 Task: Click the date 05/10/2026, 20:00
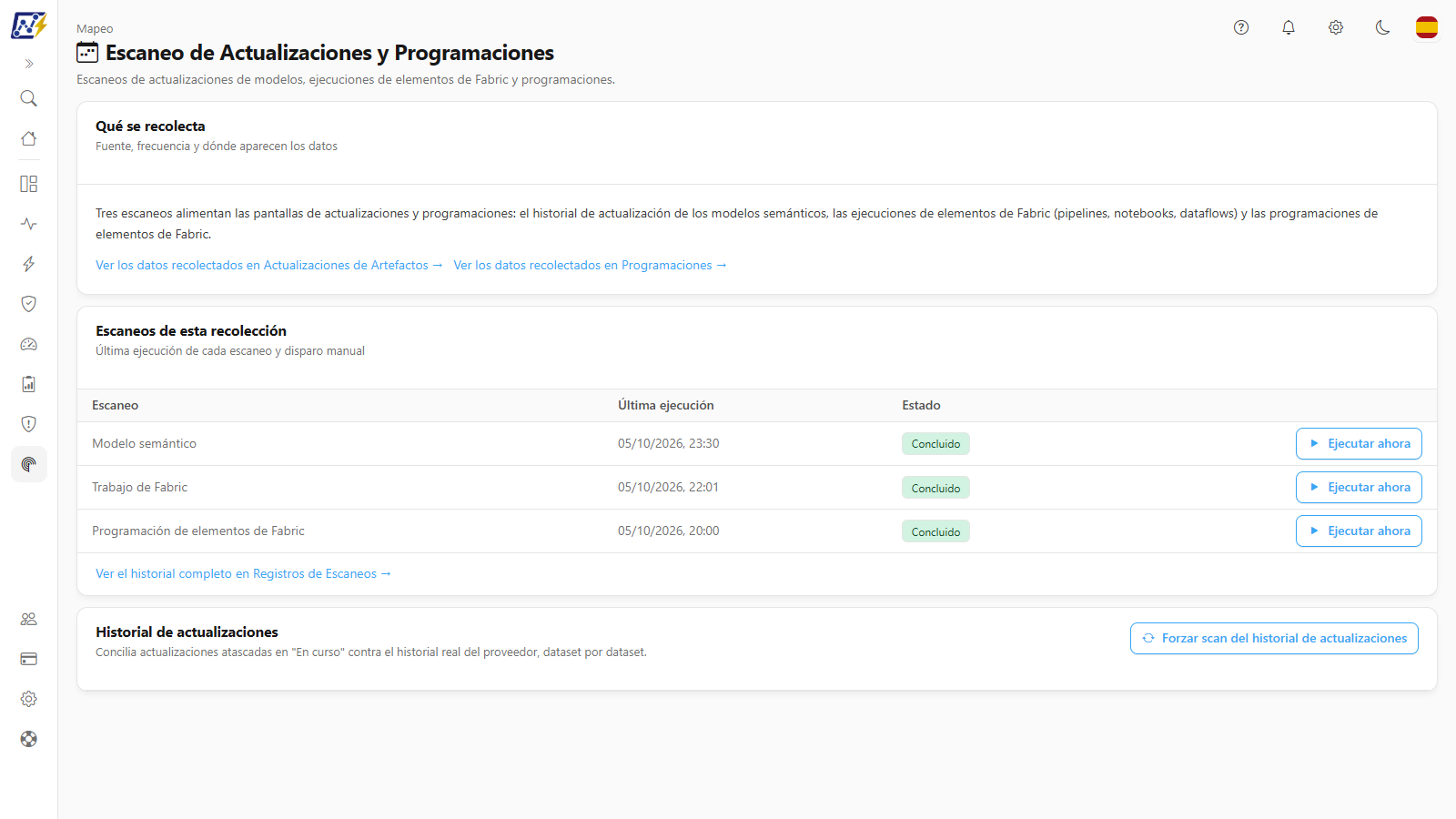[669, 531]
